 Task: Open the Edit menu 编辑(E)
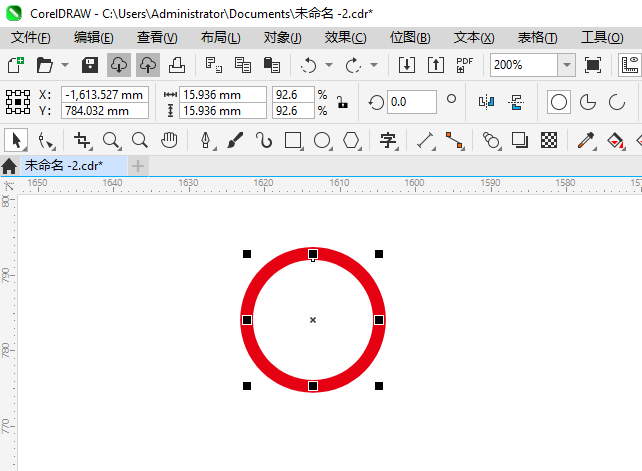(94, 38)
